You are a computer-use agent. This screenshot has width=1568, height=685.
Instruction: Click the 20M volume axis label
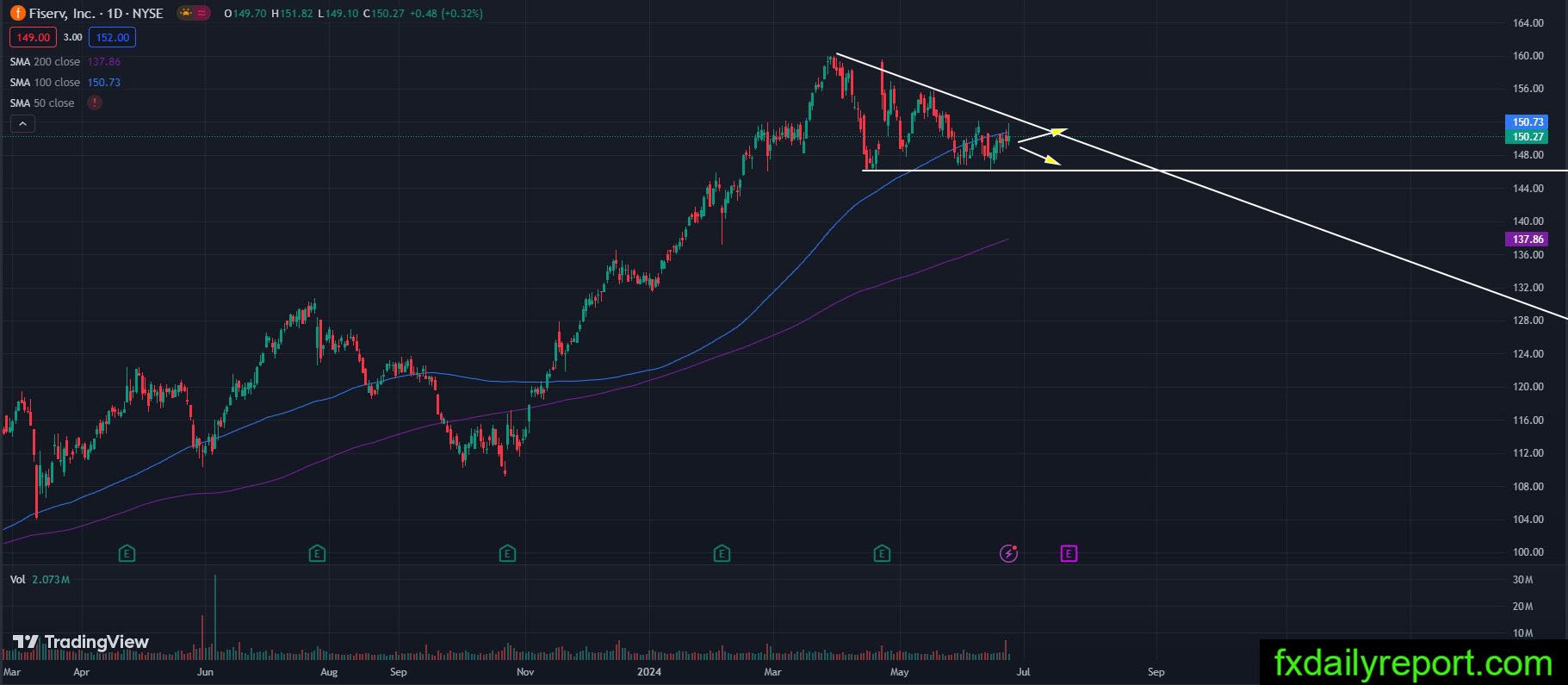[1522, 607]
